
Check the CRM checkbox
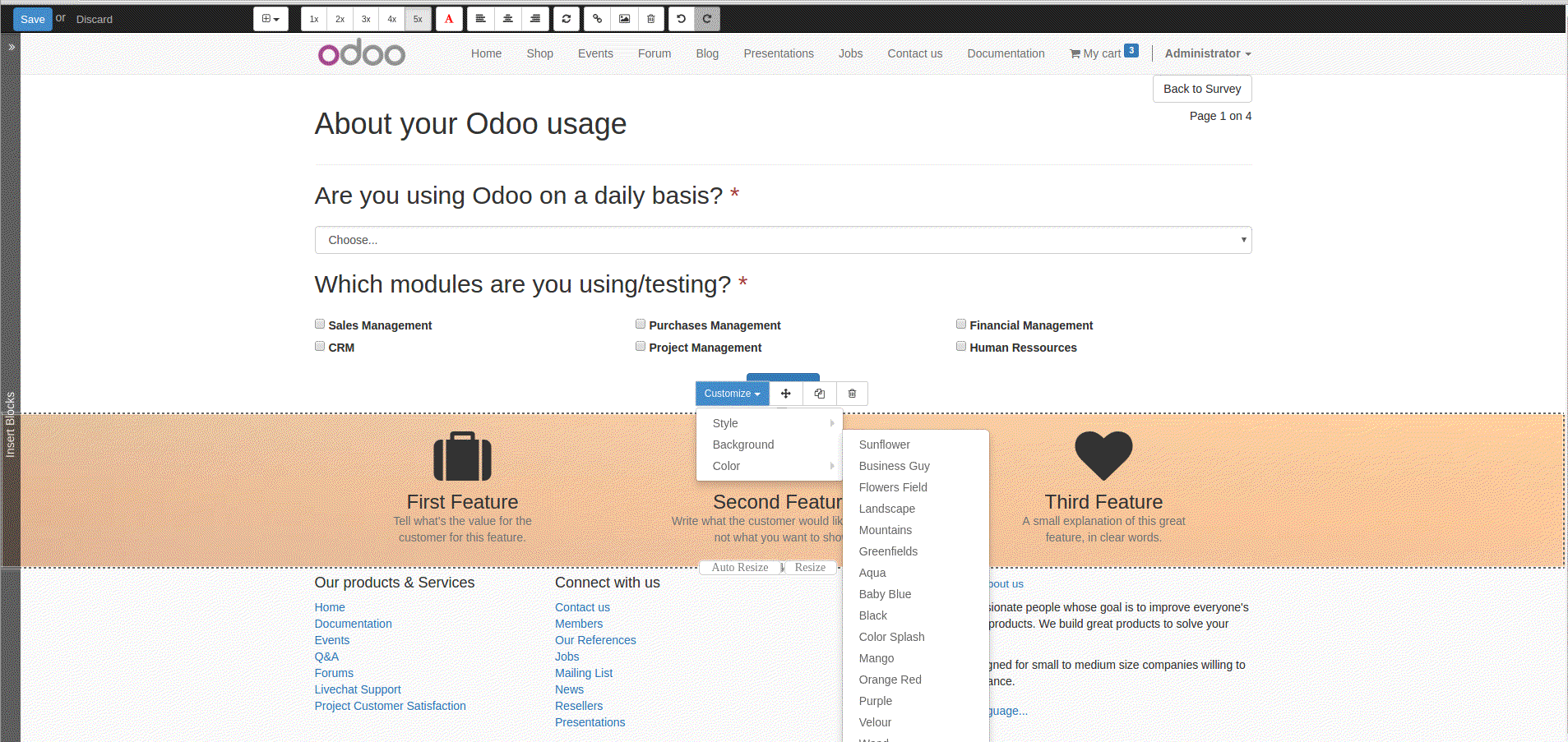click(x=320, y=346)
